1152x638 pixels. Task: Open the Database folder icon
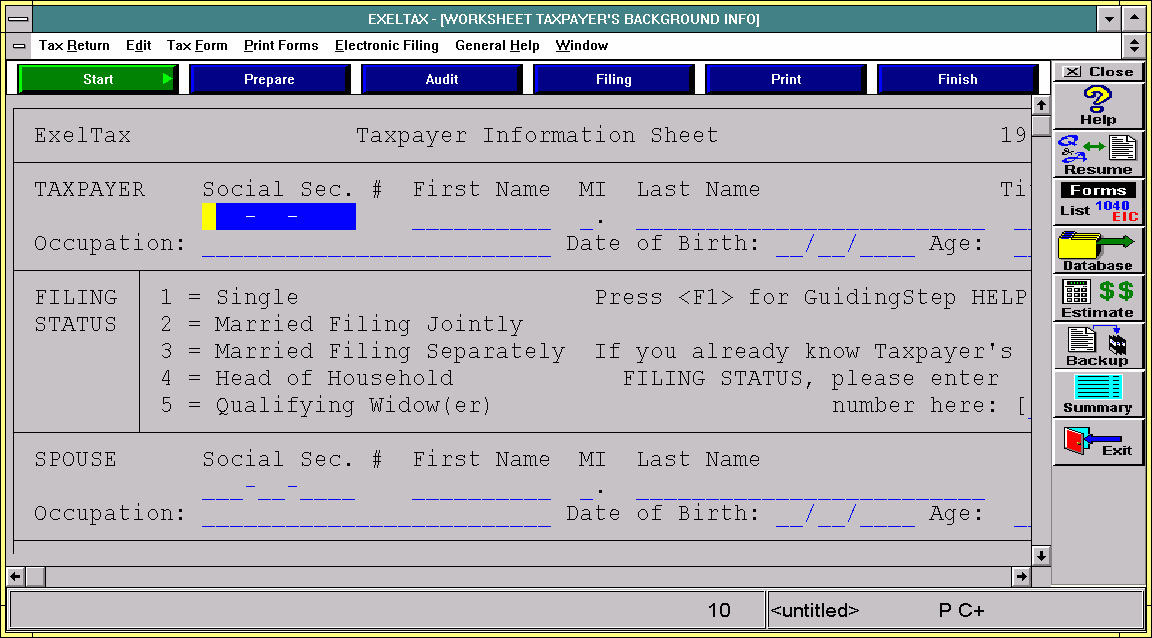tap(1098, 250)
